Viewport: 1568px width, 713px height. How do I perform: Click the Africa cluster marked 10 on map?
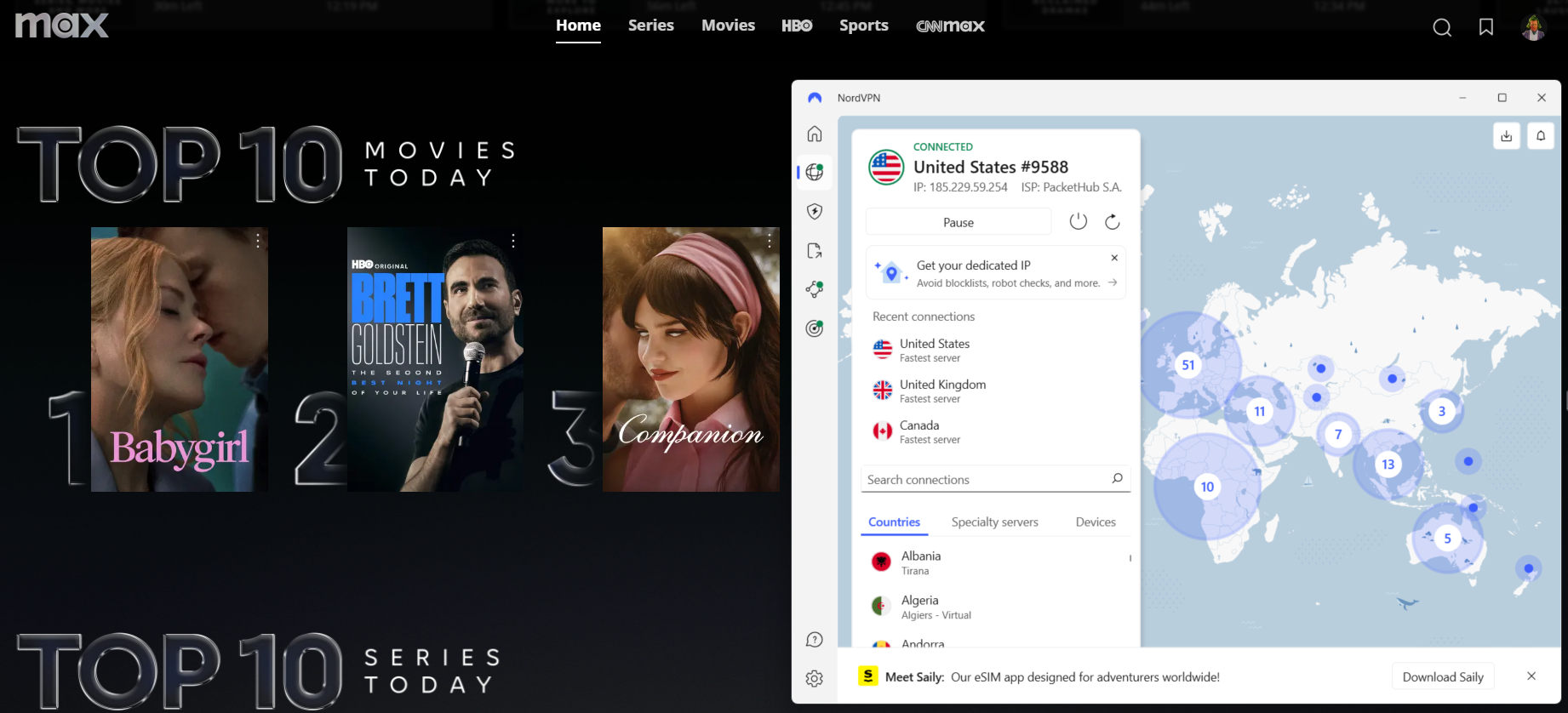pyautogui.click(x=1207, y=487)
